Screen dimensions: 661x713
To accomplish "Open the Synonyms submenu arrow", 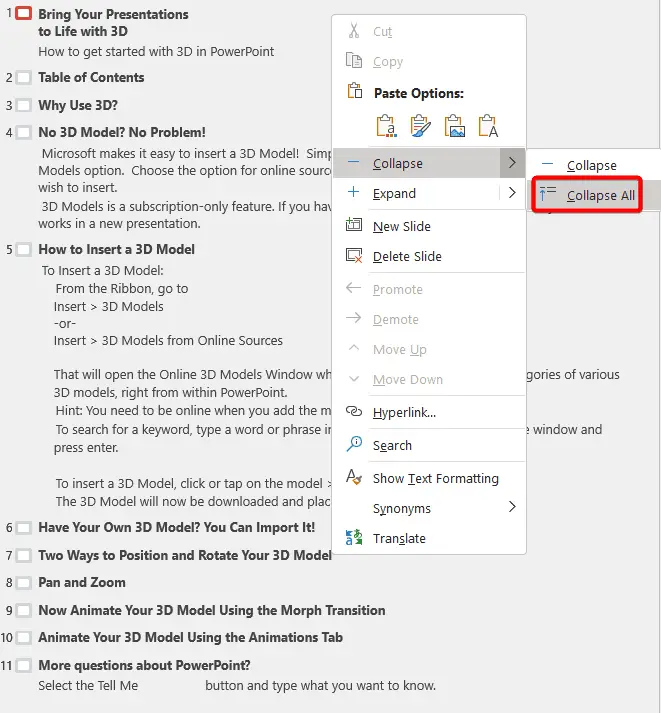I will [x=512, y=507].
